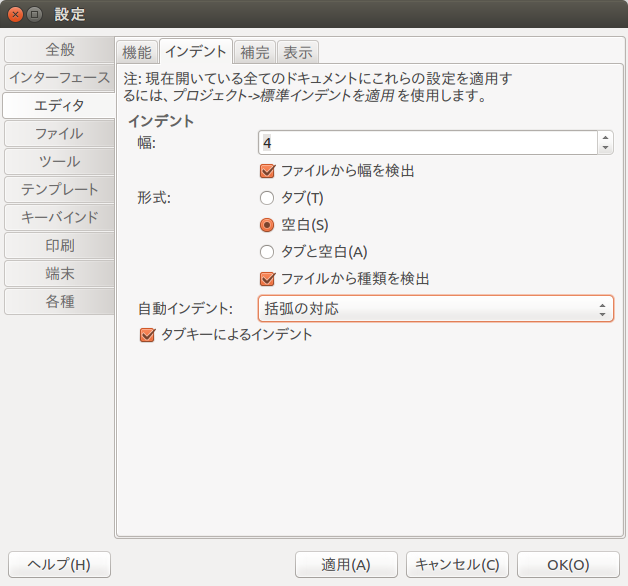This screenshot has width=628, height=586.
Task: Switch to the インデント tab
Action: click(196, 51)
